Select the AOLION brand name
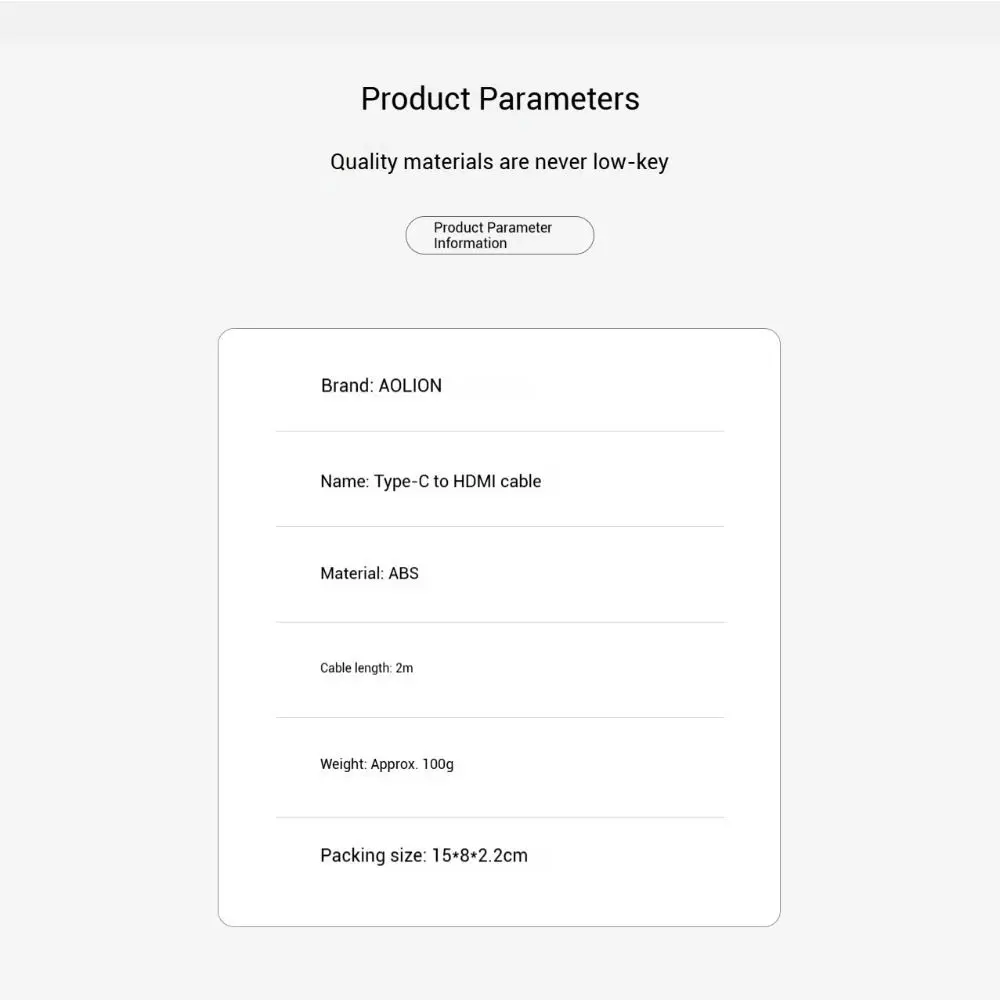This screenshot has width=1000, height=1000. click(x=410, y=386)
